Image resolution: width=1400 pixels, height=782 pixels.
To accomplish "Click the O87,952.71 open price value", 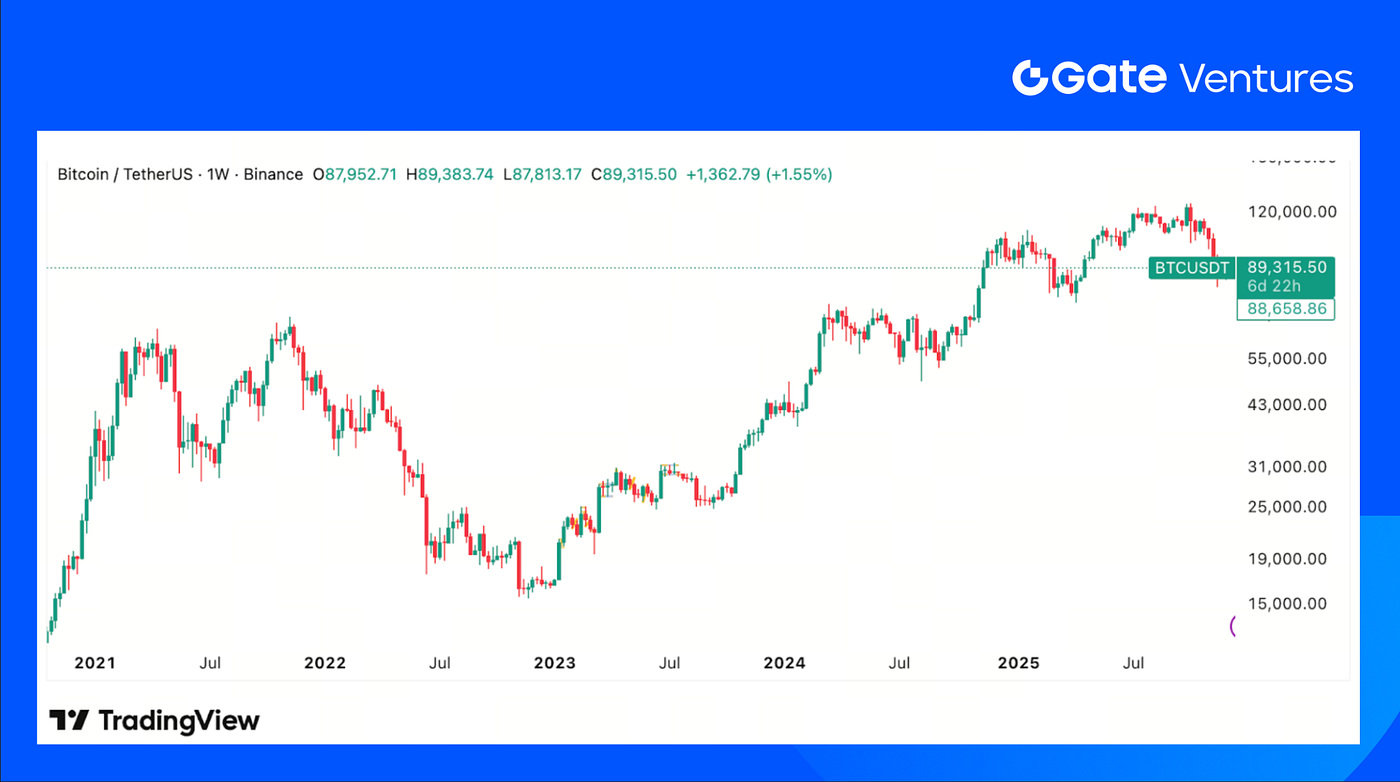I will 355,174.
